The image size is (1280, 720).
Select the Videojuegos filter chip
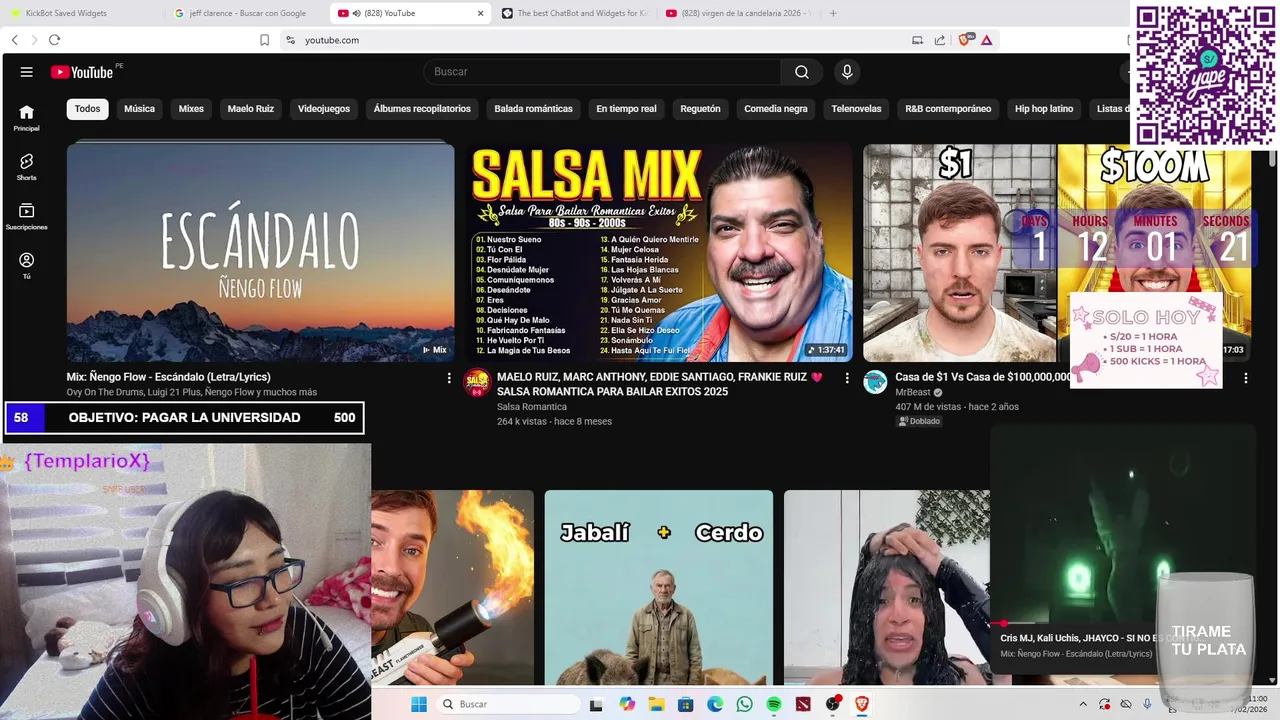click(324, 109)
